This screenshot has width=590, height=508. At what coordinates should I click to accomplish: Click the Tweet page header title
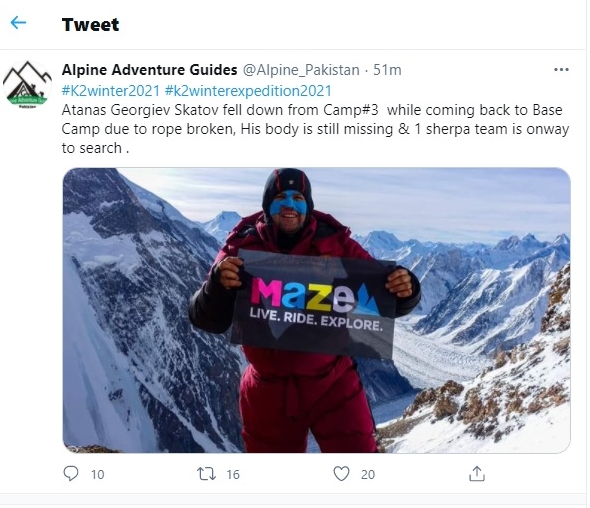(x=90, y=25)
